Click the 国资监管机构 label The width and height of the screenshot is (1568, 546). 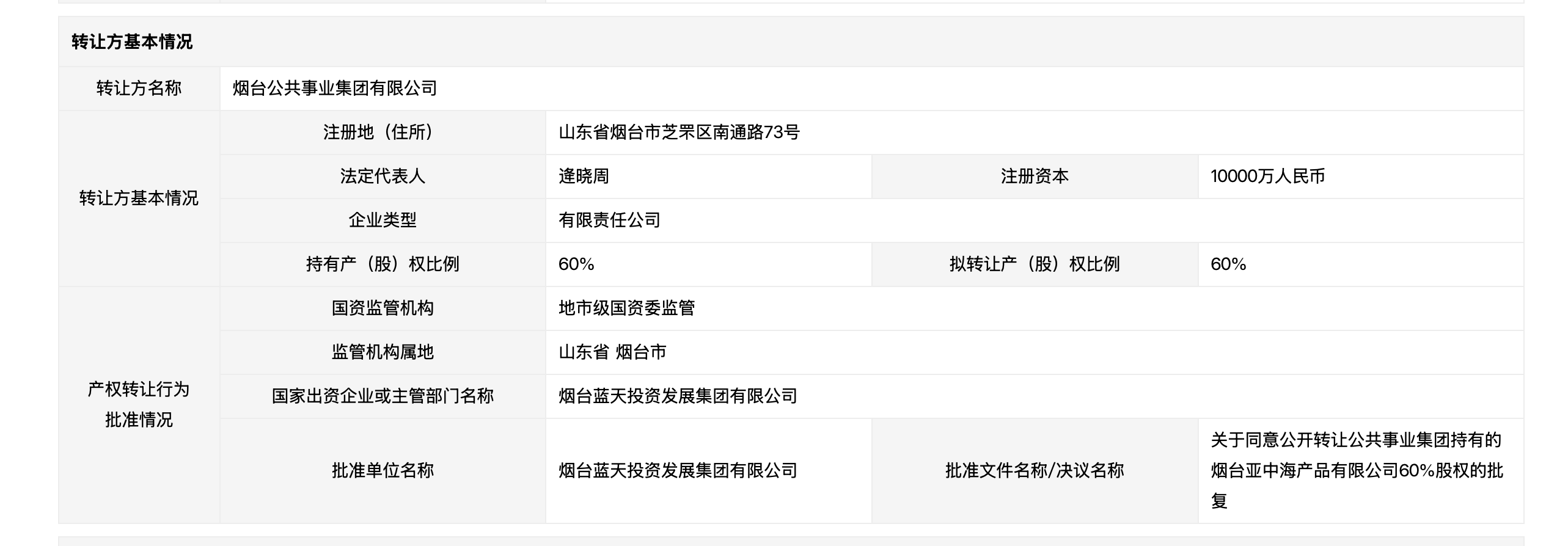pyautogui.click(x=383, y=308)
